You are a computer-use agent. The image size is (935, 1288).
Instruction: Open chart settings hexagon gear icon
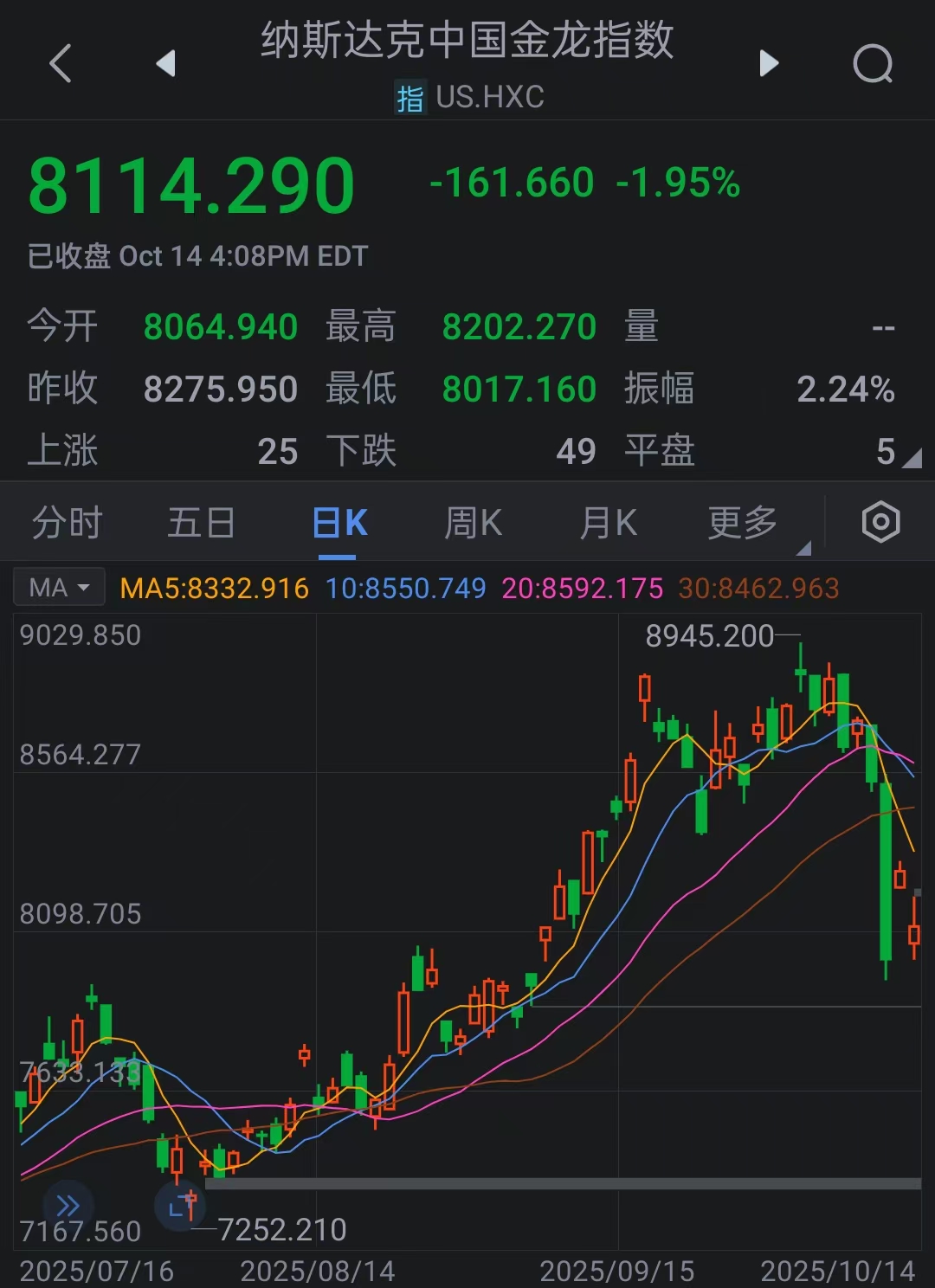(880, 522)
